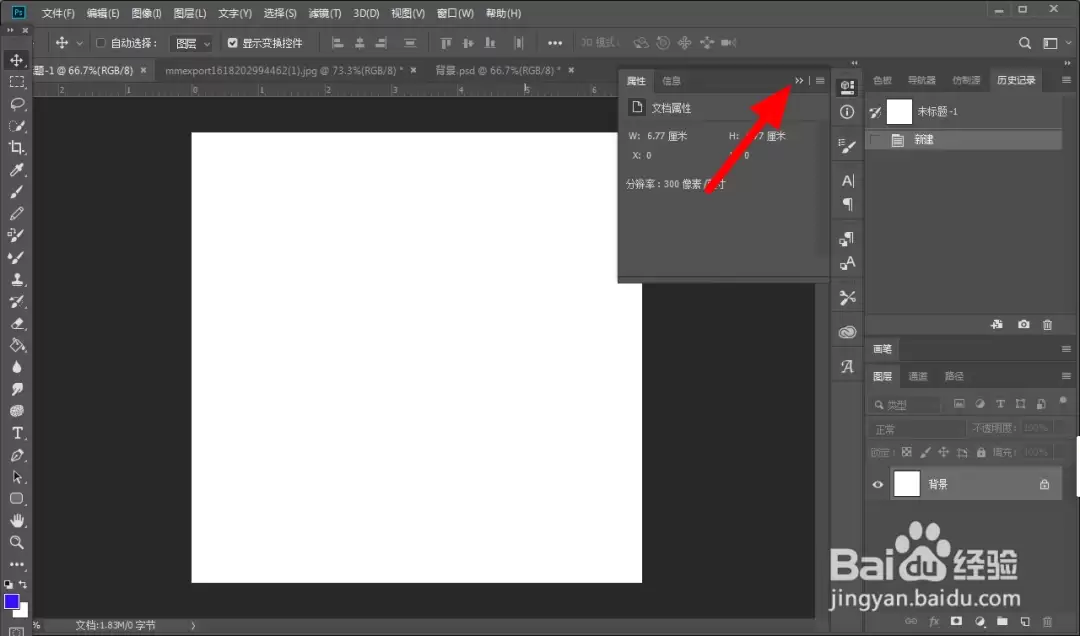Open the Character panel icon

click(x=847, y=181)
